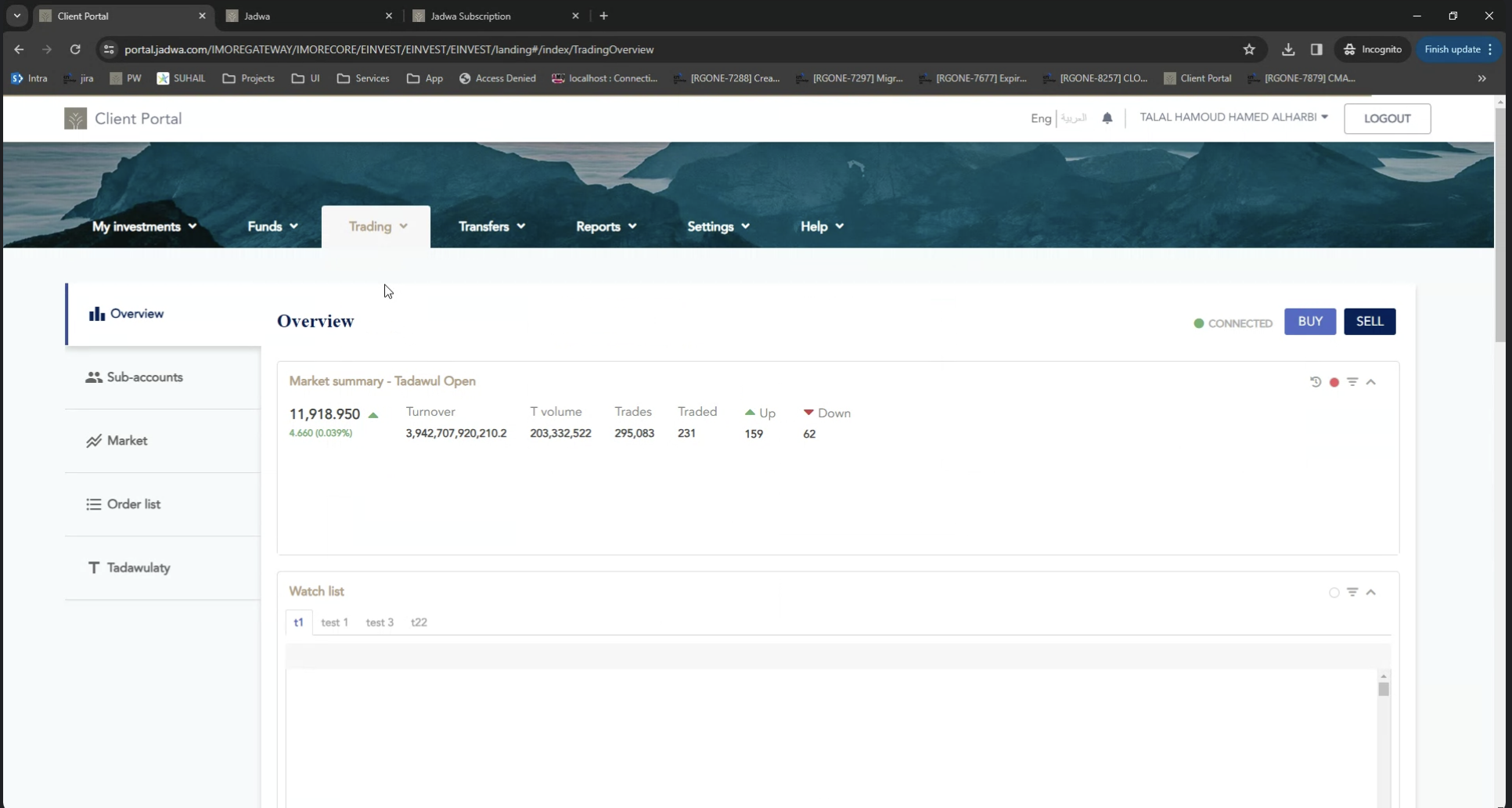Click the Client Portal logo

point(123,119)
